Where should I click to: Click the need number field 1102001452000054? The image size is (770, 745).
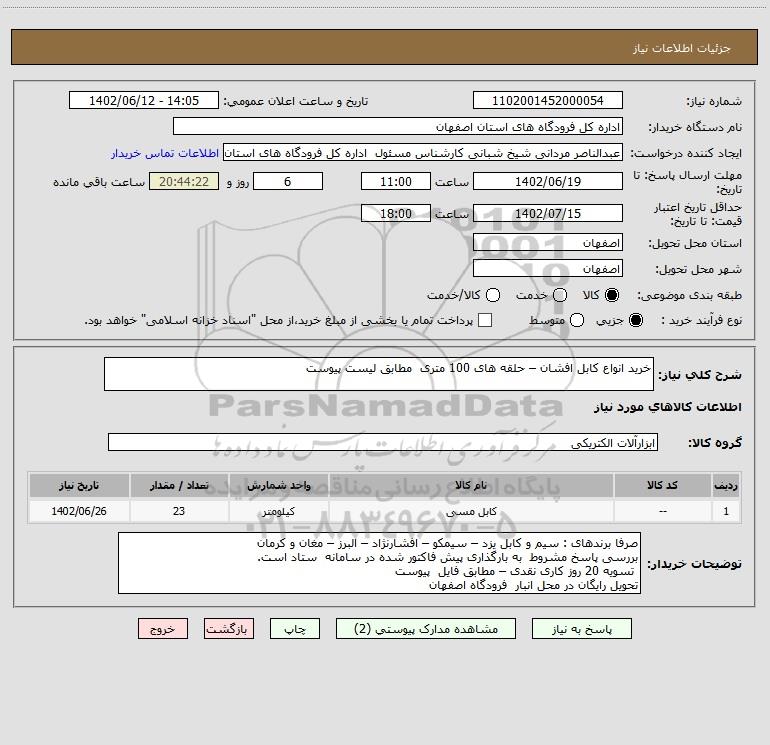coord(548,101)
